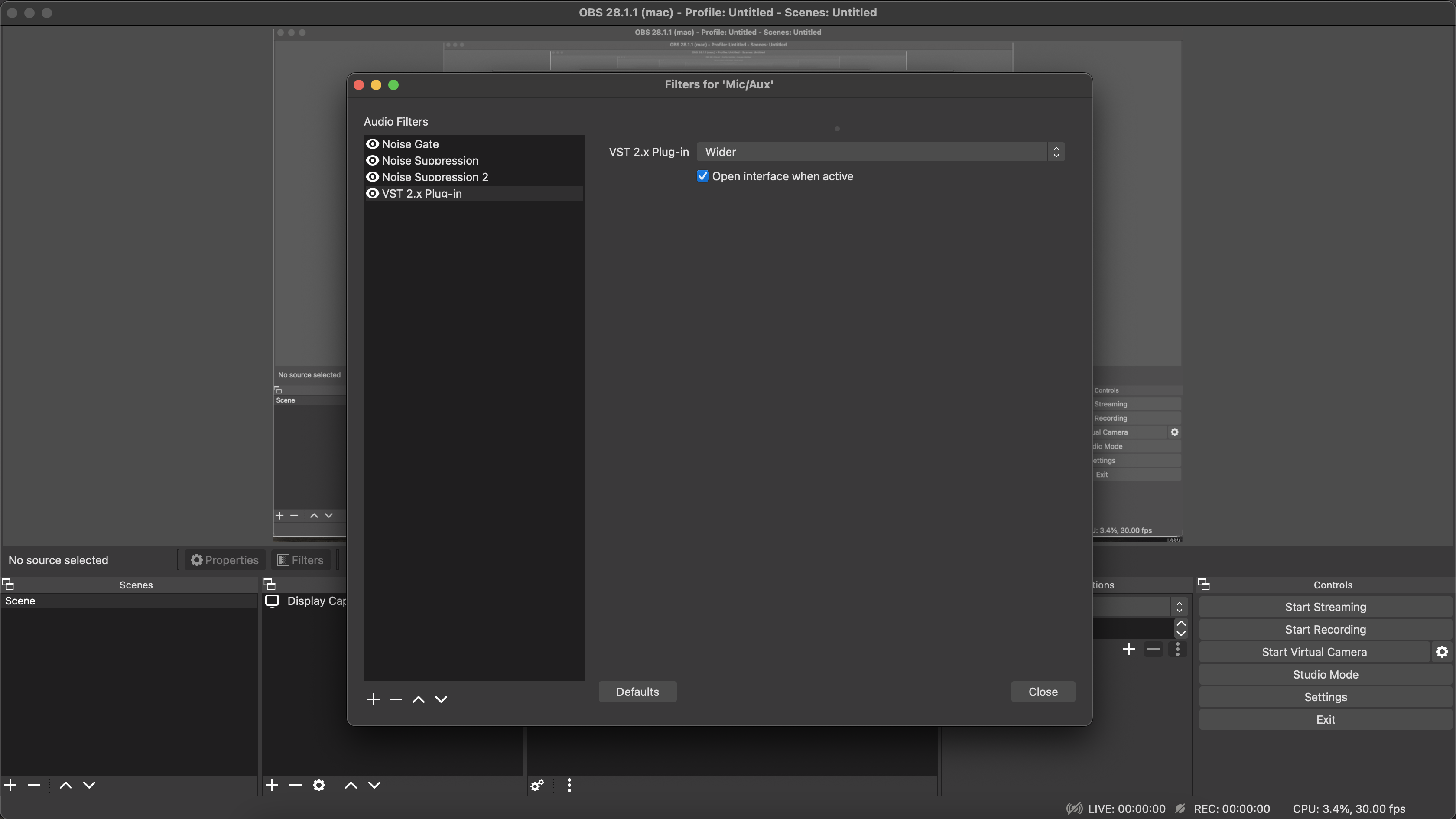Open the audio mixer three-dot options menu
Screen dimensions: 1456x819
tap(569, 785)
